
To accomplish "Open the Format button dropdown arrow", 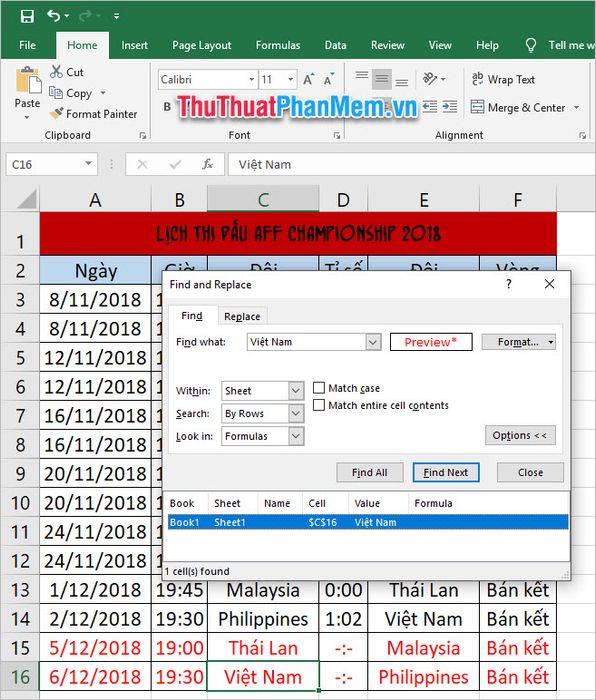I will tap(551, 342).
